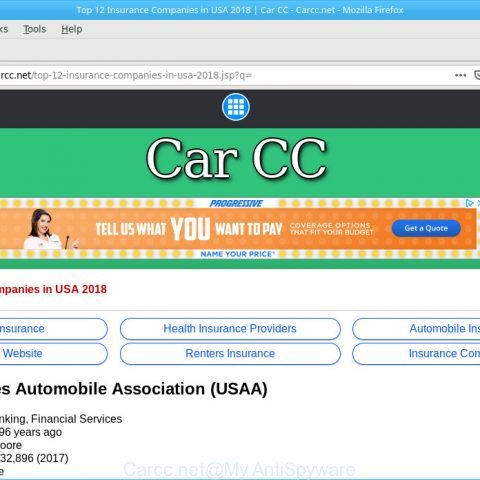This screenshot has width=480, height=480.
Task: Click the '96 years ago' text
Action: (31, 432)
